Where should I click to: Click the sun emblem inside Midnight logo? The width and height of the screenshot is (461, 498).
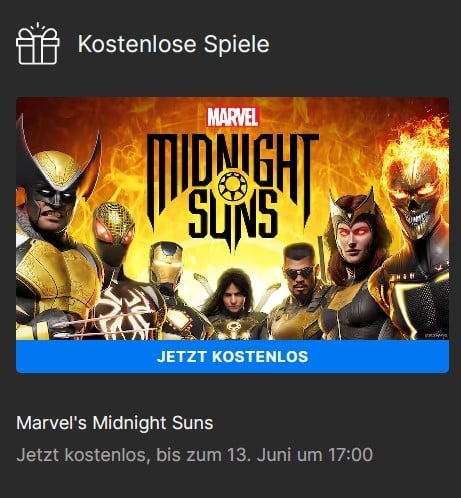(x=232, y=185)
